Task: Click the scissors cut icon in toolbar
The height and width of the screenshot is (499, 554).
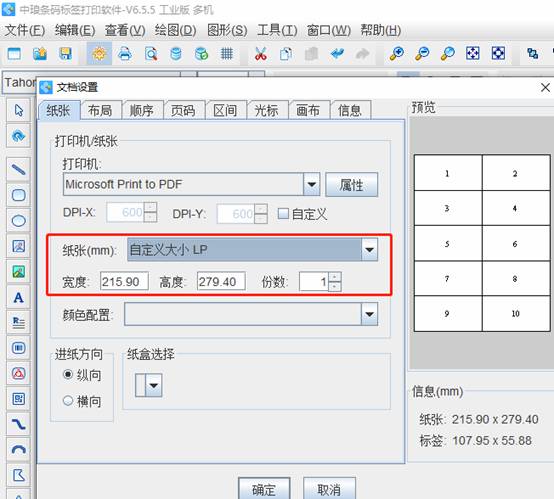Action: pyautogui.click(x=260, y=54)
